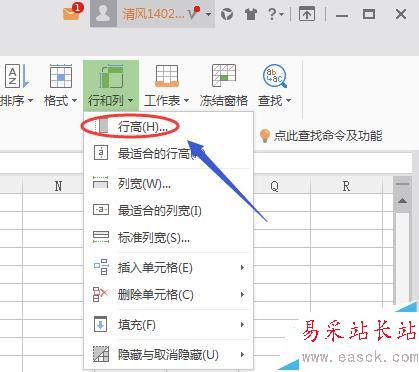Screen dimensions: 419x372
Task: Expand arrow next to 插入单元格(E)
Action: tap(242, 268)
